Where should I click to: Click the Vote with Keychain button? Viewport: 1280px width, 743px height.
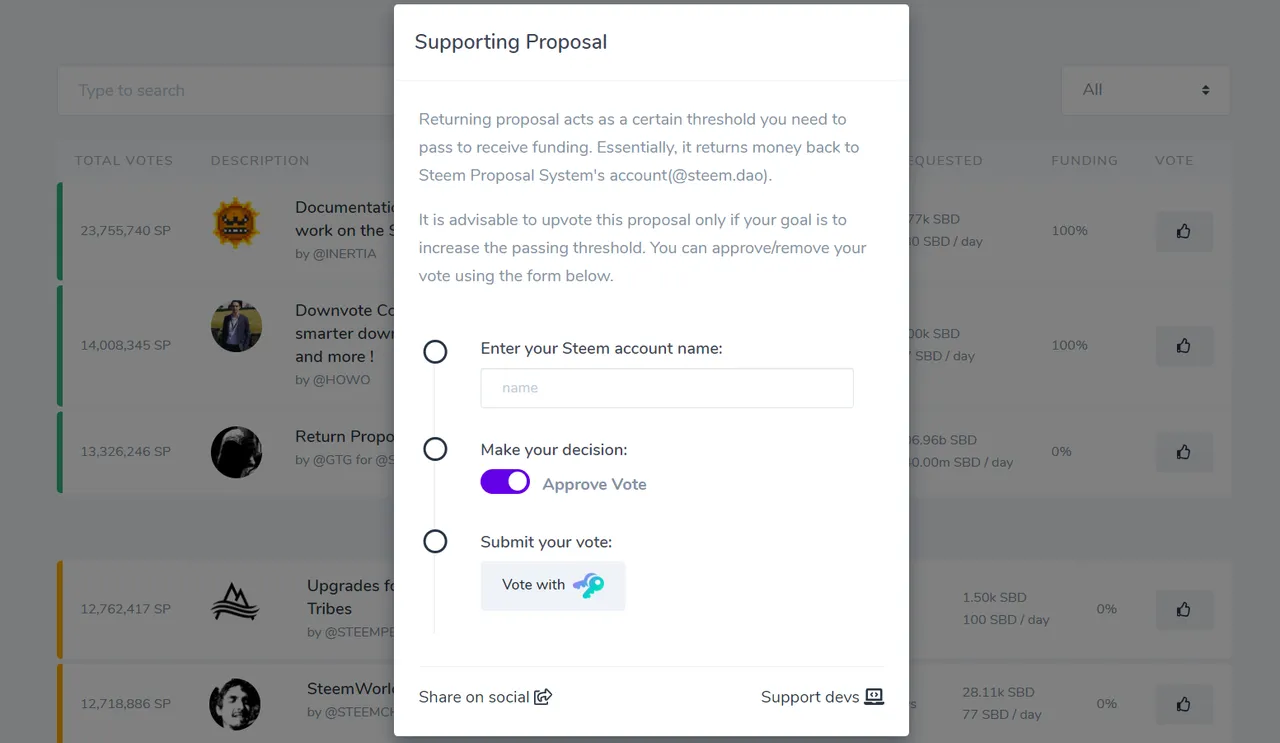coord(553,585)
